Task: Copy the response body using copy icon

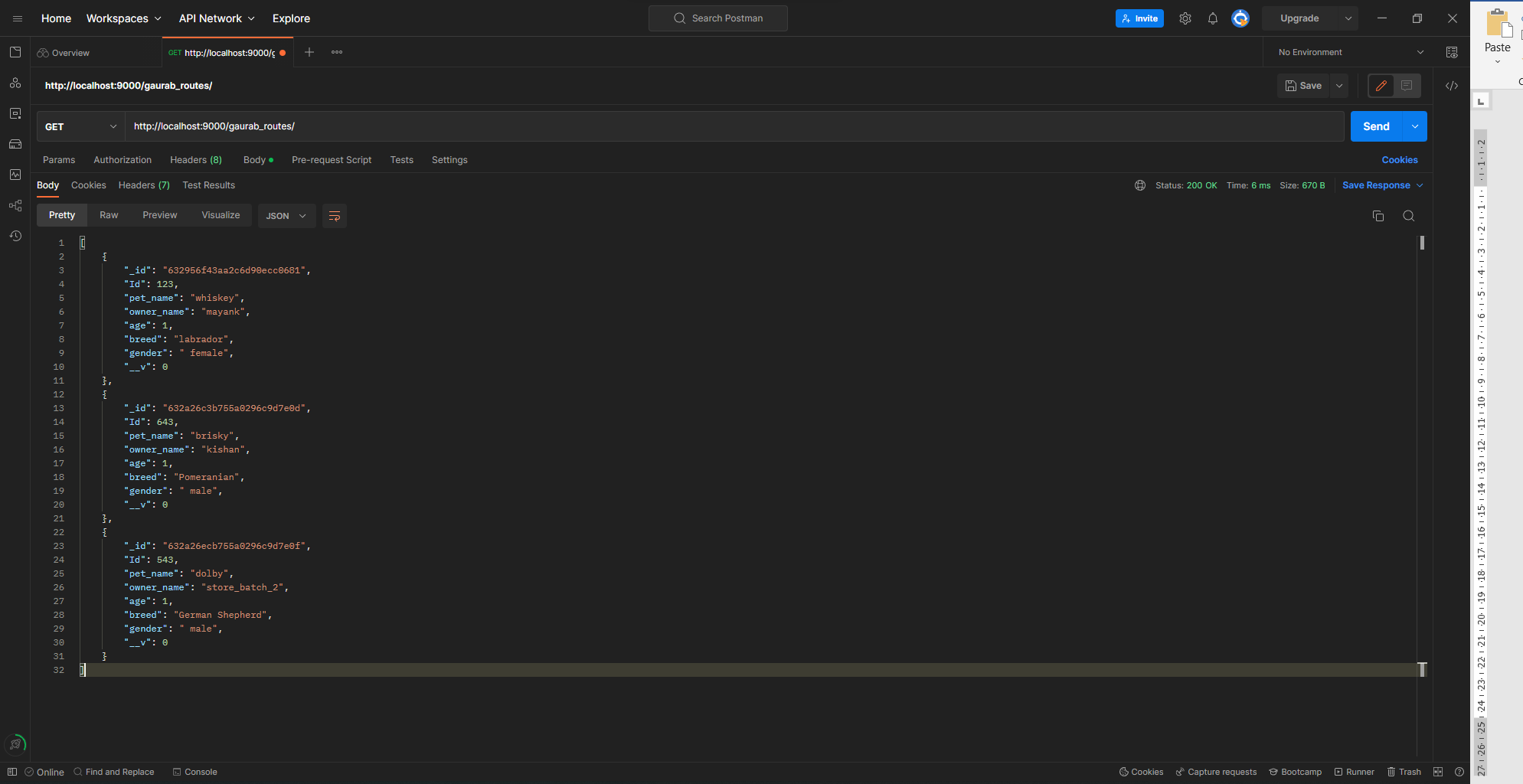Action: (x=1378, y=216)
